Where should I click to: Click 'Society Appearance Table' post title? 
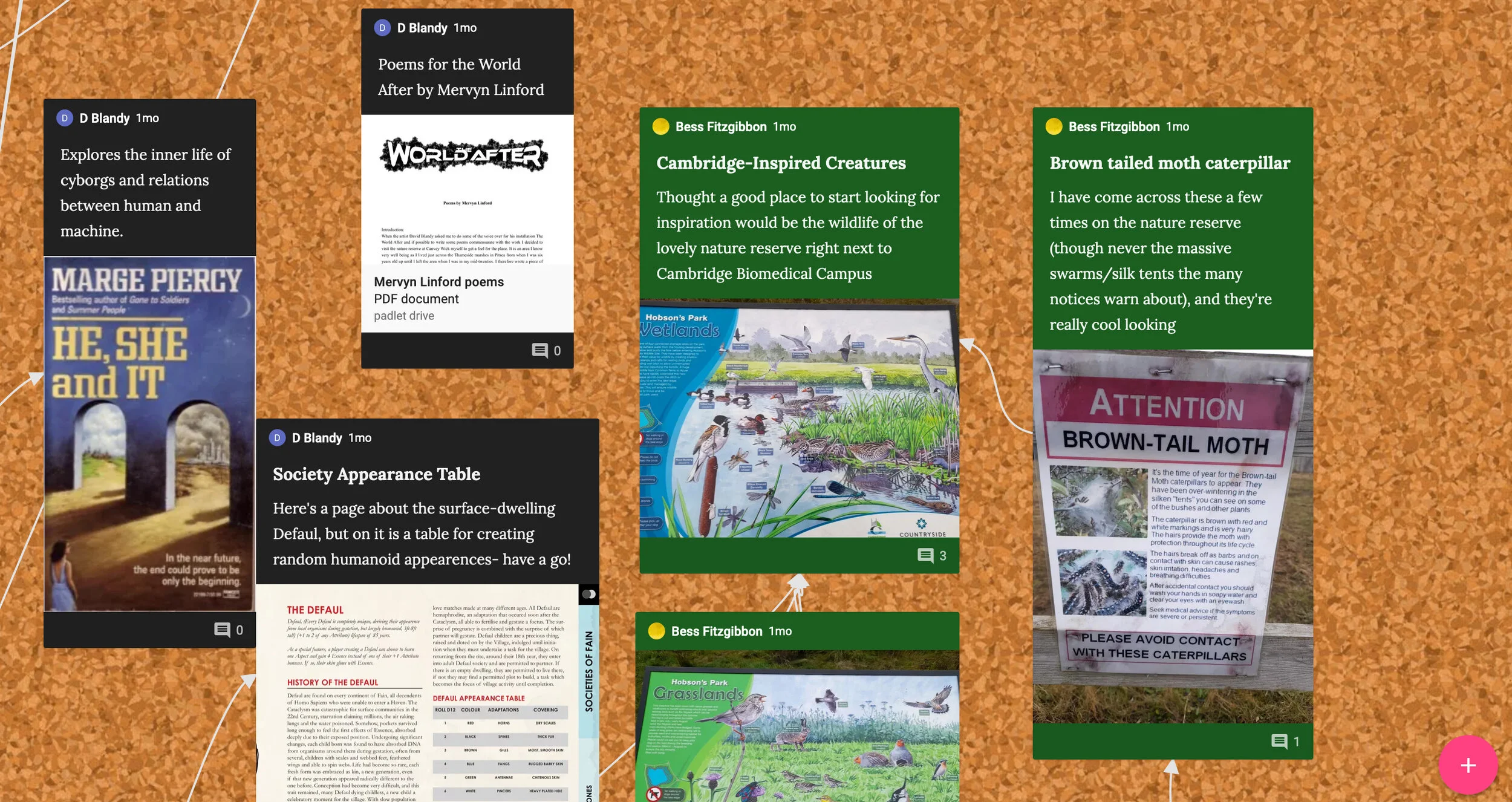pos(376,475)
